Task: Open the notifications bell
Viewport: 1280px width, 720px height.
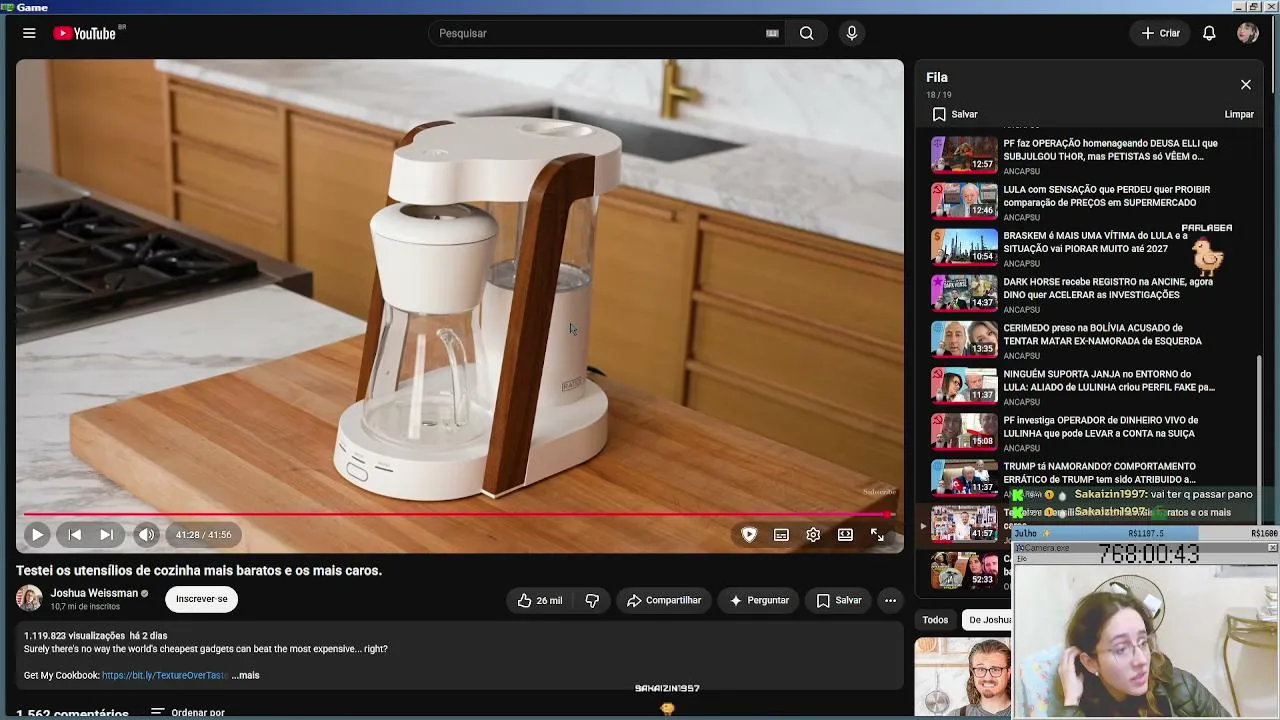Action: pos(1209,33)
